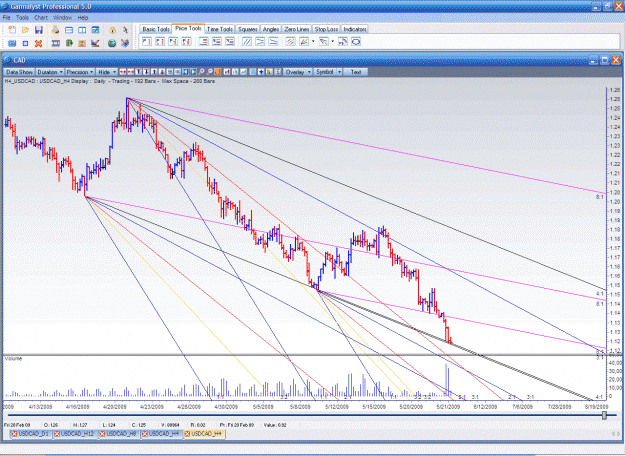Click the chart scroll slider thumb
This screenshot has height=456, width=625.
[604, 415]
